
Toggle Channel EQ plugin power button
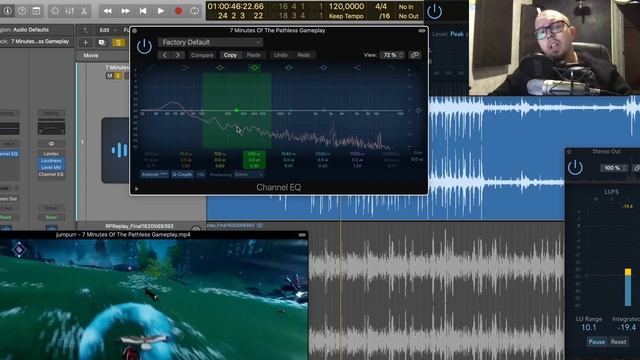[x=144, y=46]
